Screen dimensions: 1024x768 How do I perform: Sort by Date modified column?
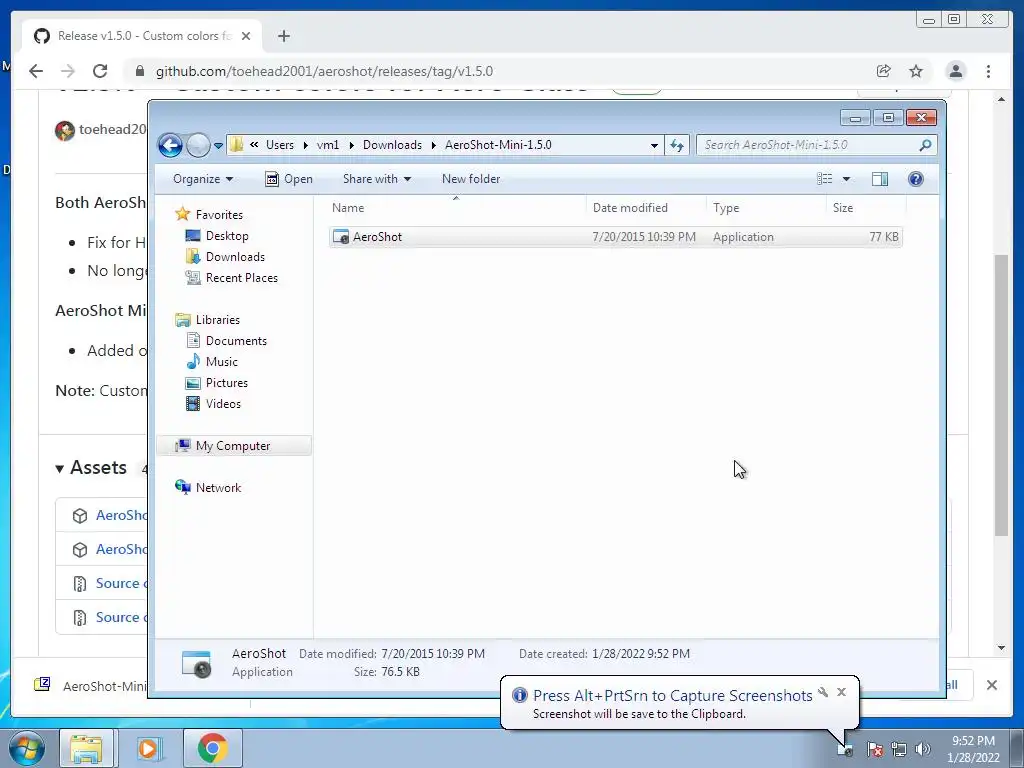pyautogui.click(x=646, y=208)
